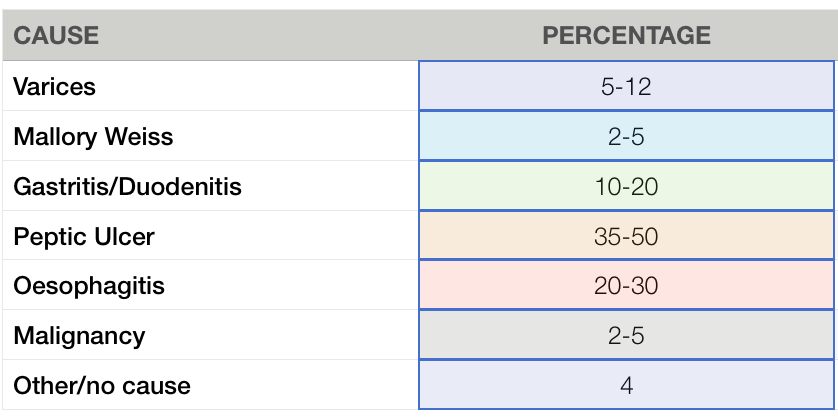Select the pink 20-30 percentage cell
The image size is (838, 420).
coord(626,285)
